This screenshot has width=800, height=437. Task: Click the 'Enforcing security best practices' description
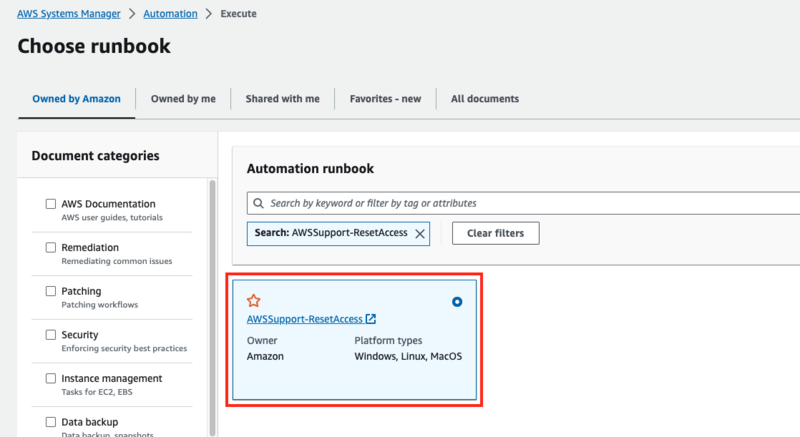tap(124, 348)
